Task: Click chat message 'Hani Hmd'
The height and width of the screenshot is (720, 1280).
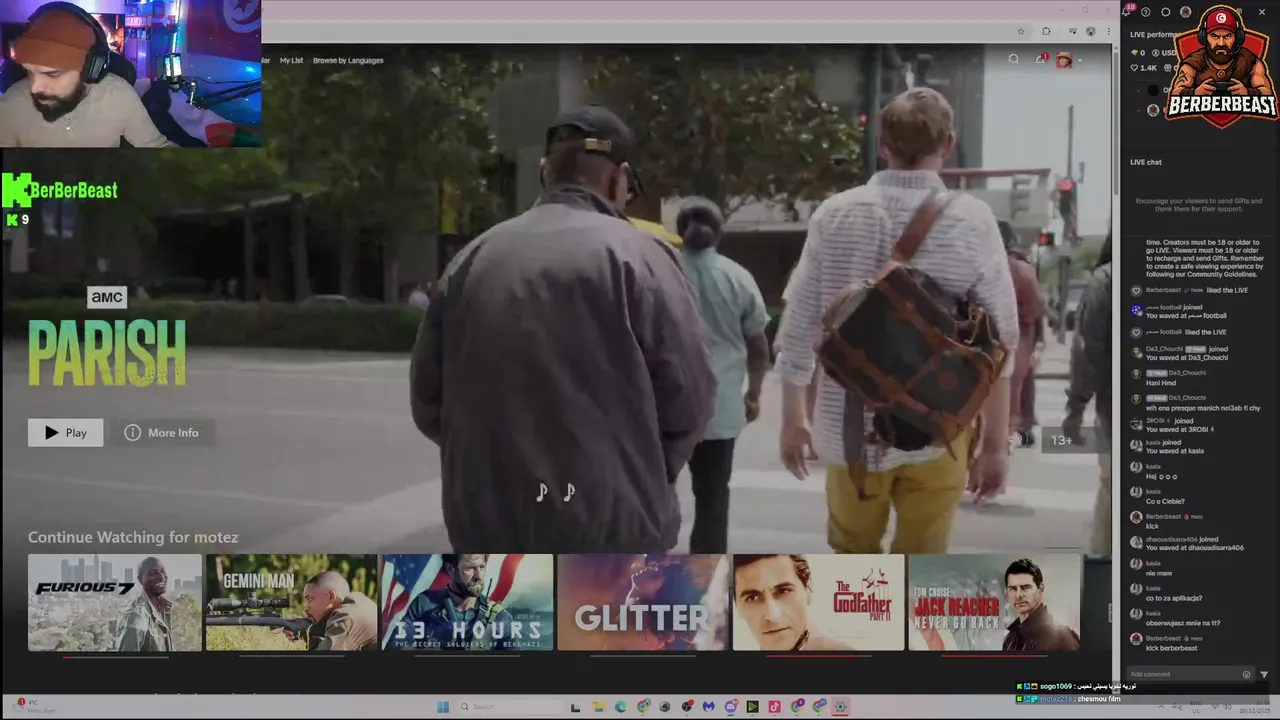Action: [x=1161, y=383]
